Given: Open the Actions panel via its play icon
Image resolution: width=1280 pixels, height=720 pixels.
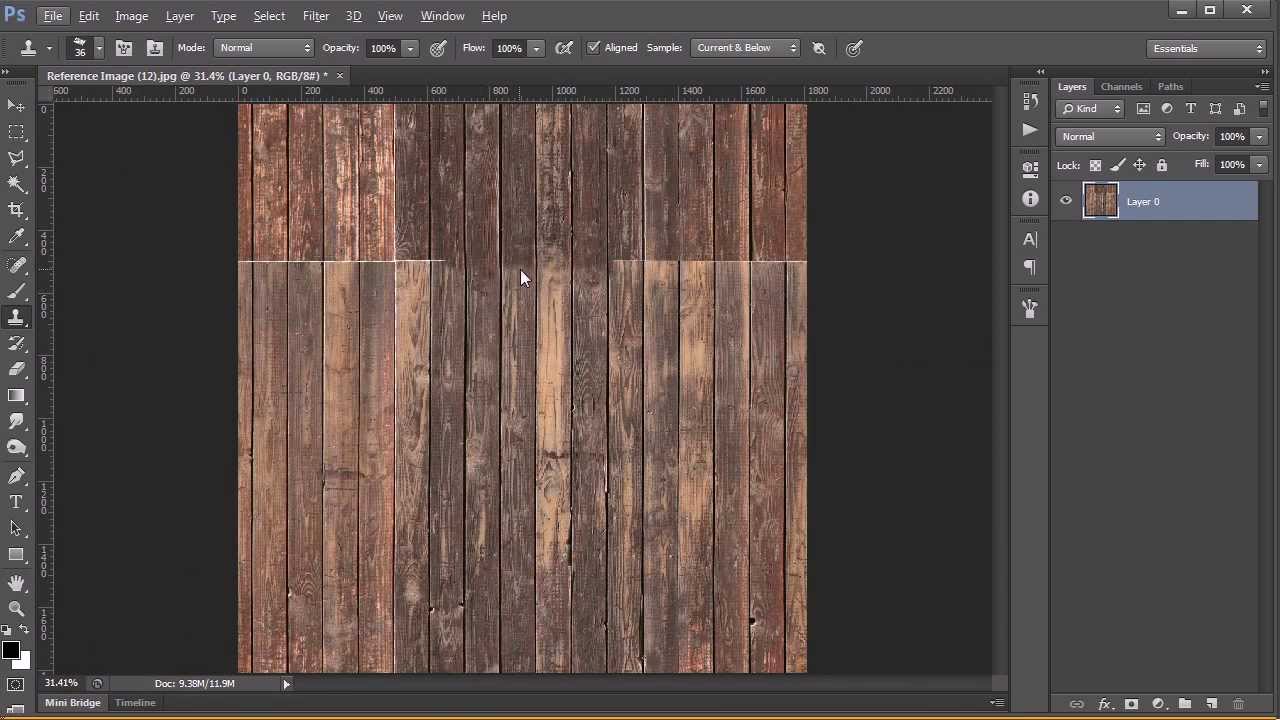Looking at the screenshot, I should [1030, 129].
